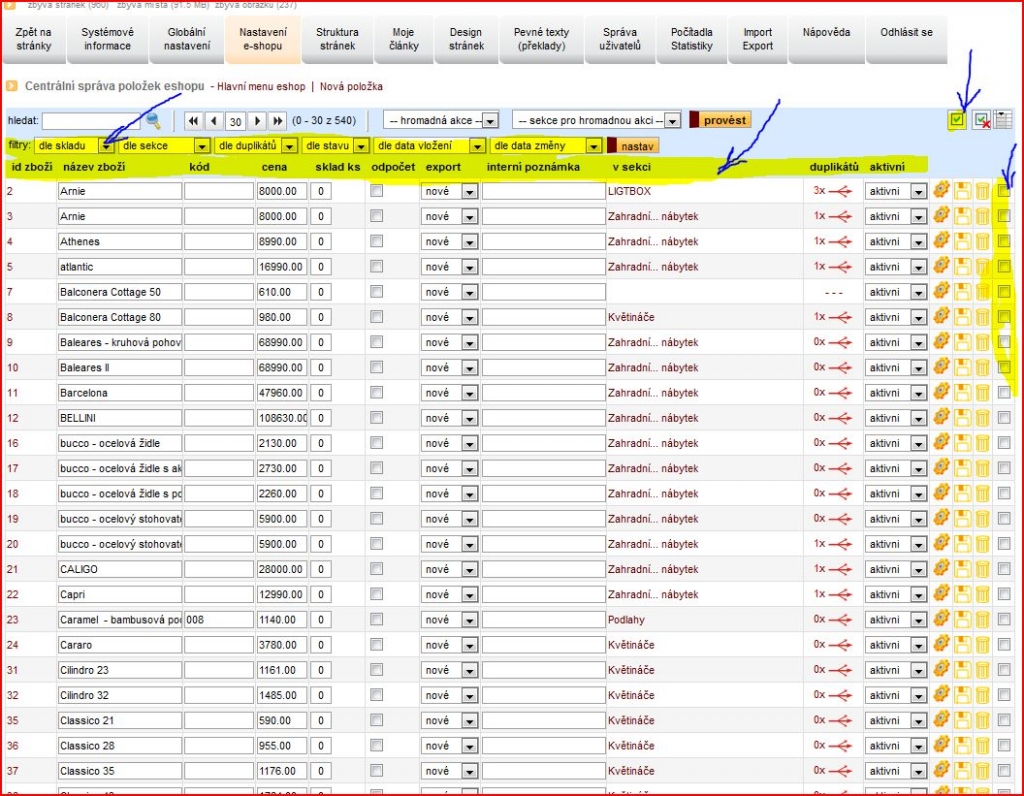The width and height of the screenshot is (1024, 796).
Task: Open the dle stavu filter dropdown
Action: coord(336,146)
